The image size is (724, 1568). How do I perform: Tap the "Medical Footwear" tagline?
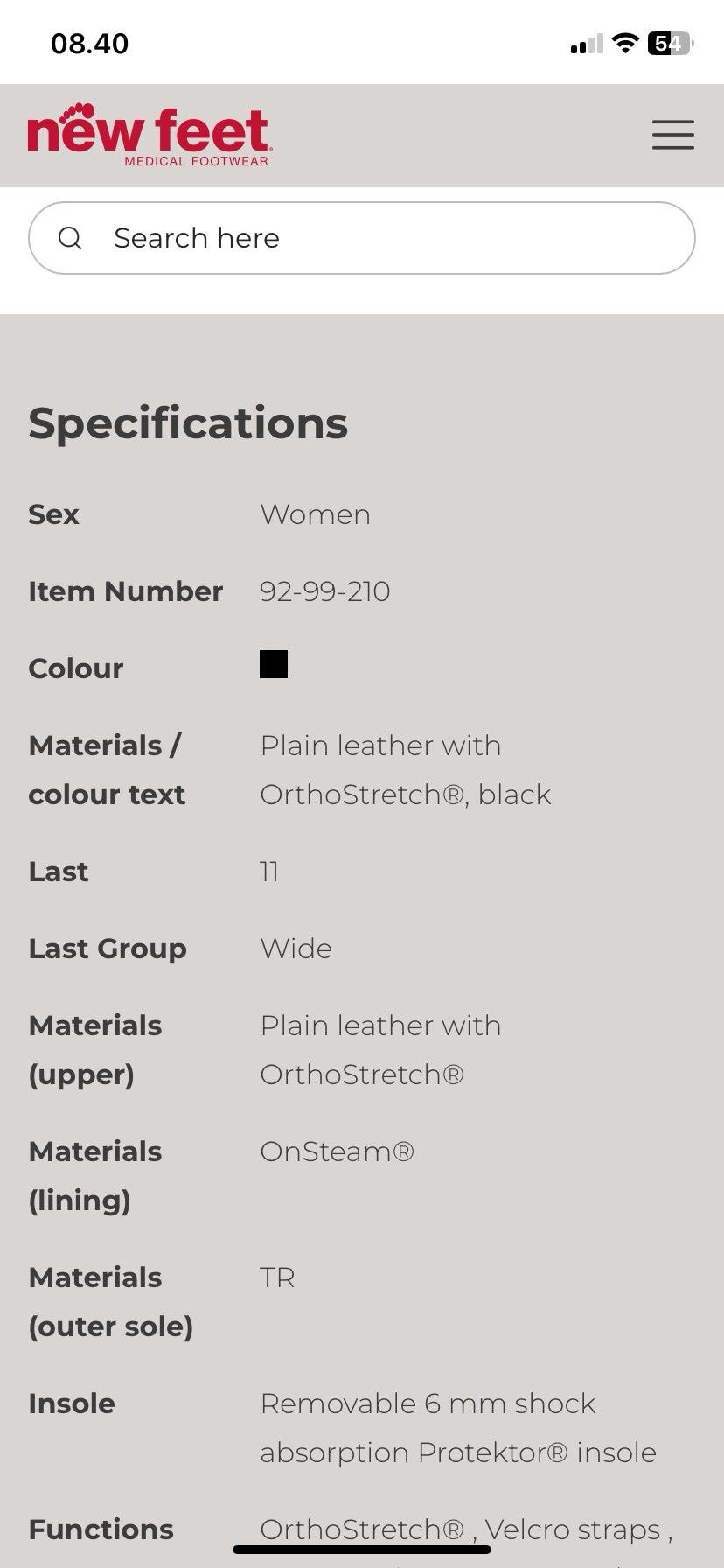click(196, 161)
